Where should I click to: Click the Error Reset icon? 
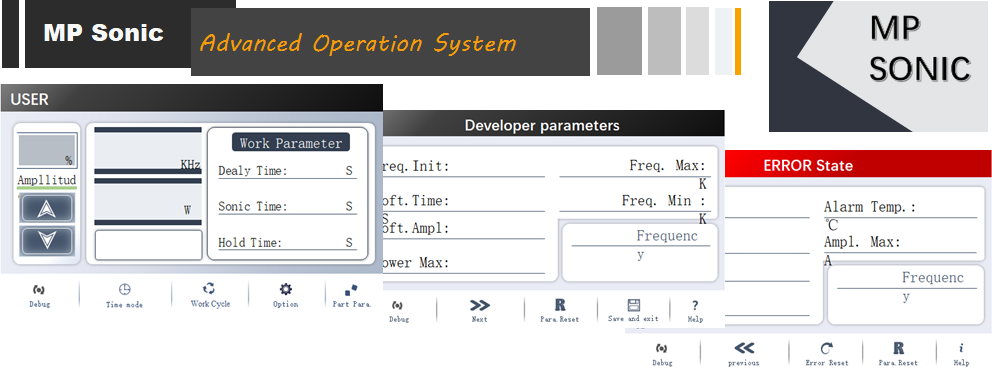click(827, 348)
